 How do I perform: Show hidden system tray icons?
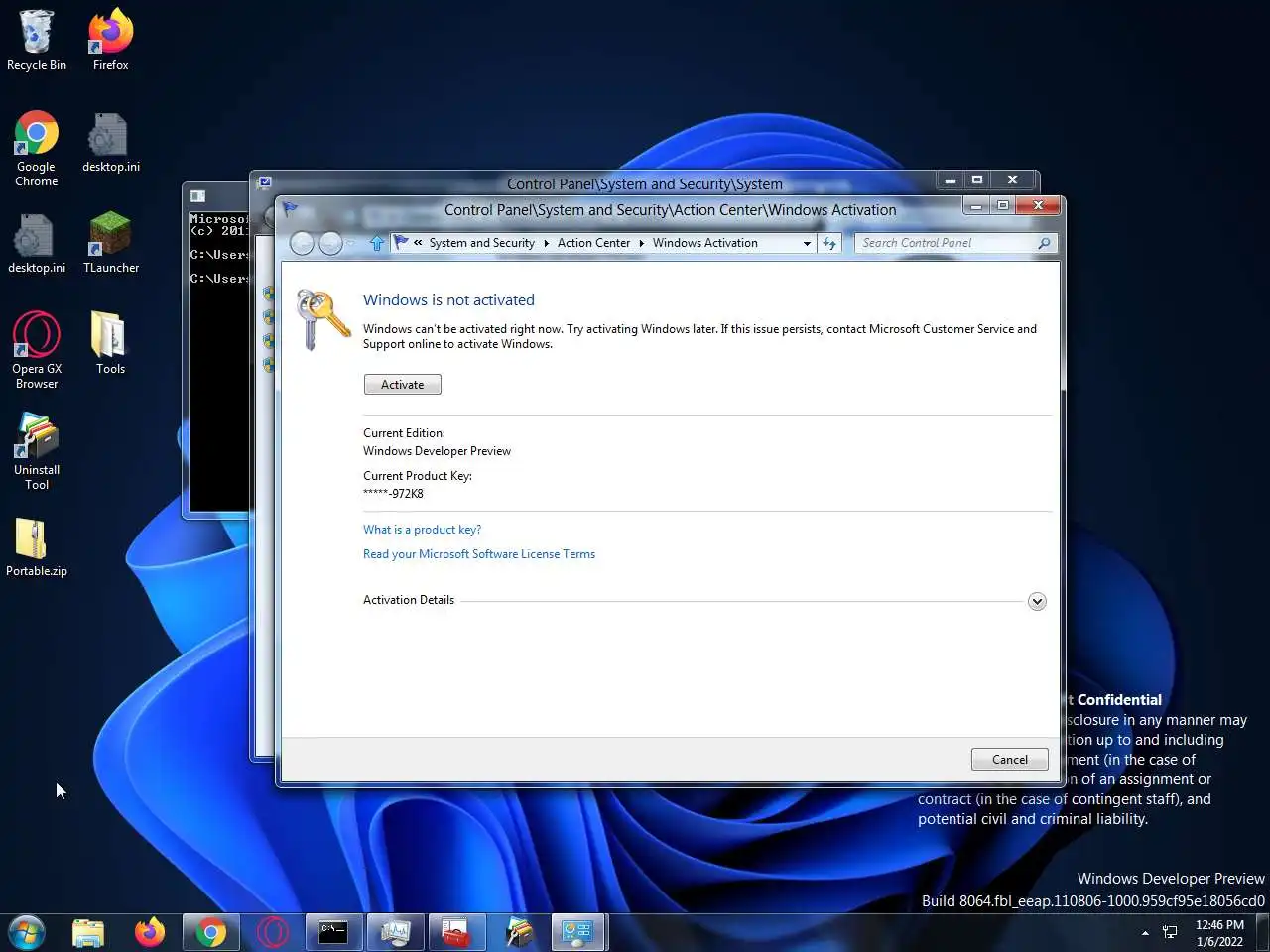pyautogui.click(x=1145, y=933)
